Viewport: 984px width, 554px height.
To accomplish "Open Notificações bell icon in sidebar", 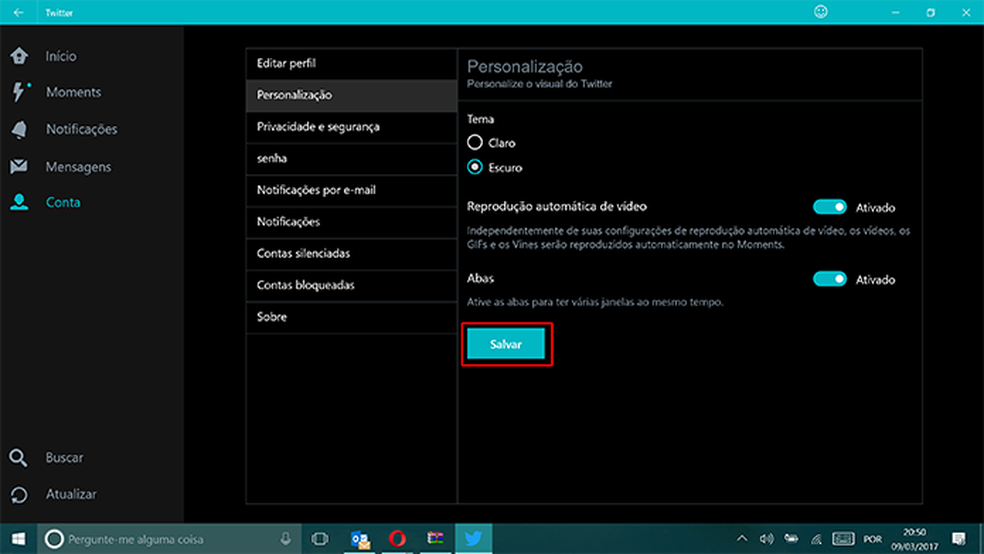I will point(18,129).
